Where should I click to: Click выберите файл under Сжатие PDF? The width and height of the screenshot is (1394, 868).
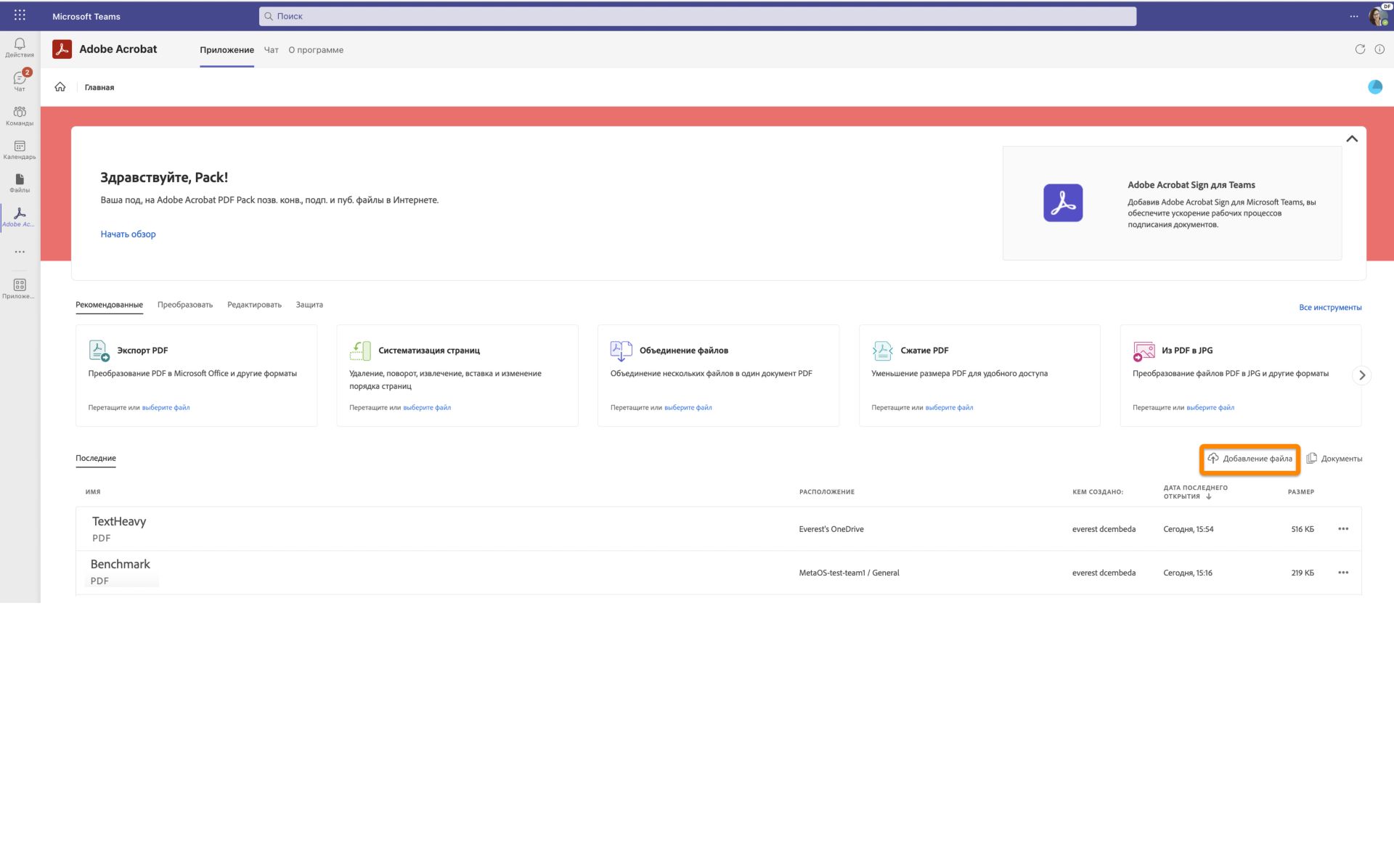pyautogui.click(x=949, y=408)
